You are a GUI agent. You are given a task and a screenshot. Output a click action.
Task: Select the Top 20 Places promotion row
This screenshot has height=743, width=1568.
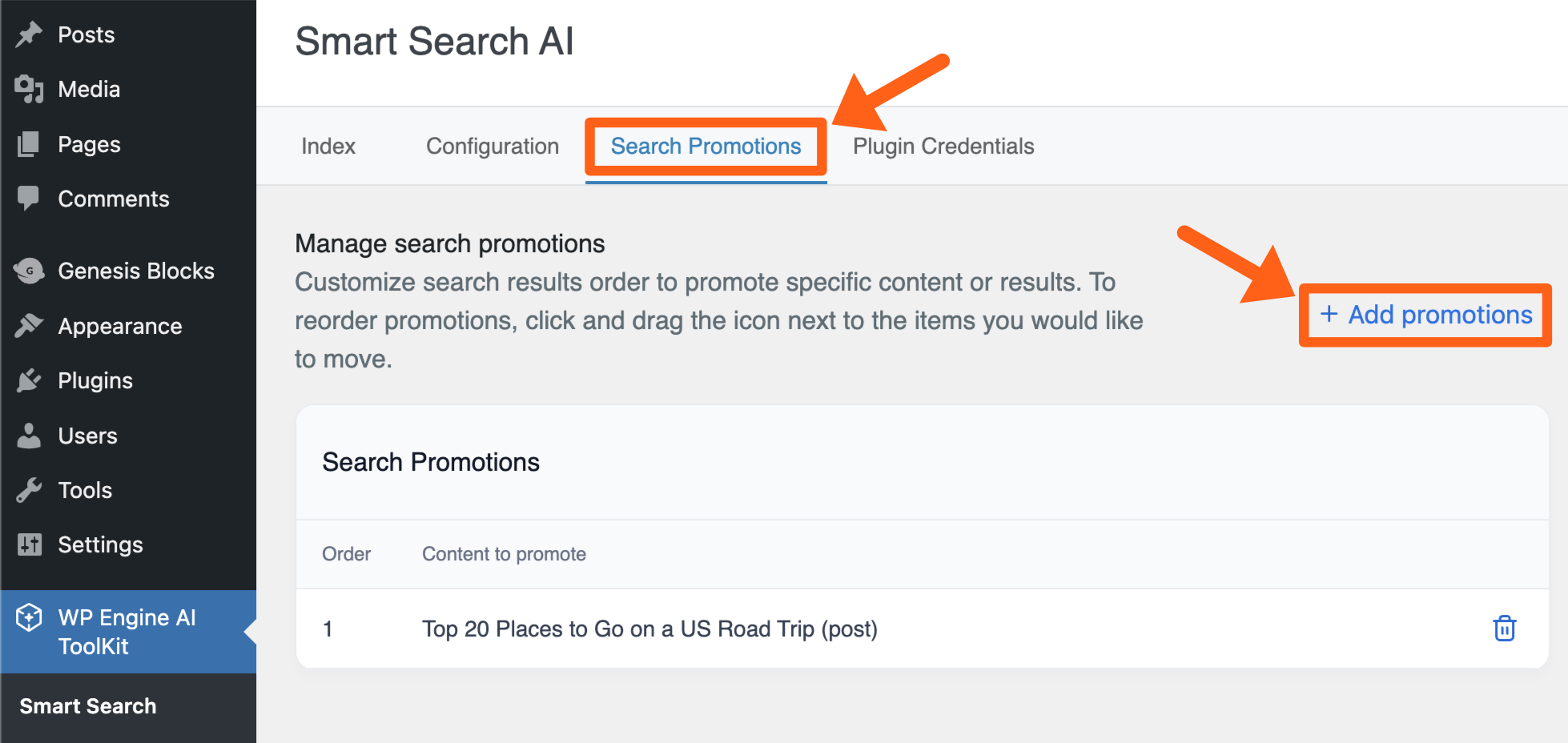pyautogui.click(x=649, y=629)
